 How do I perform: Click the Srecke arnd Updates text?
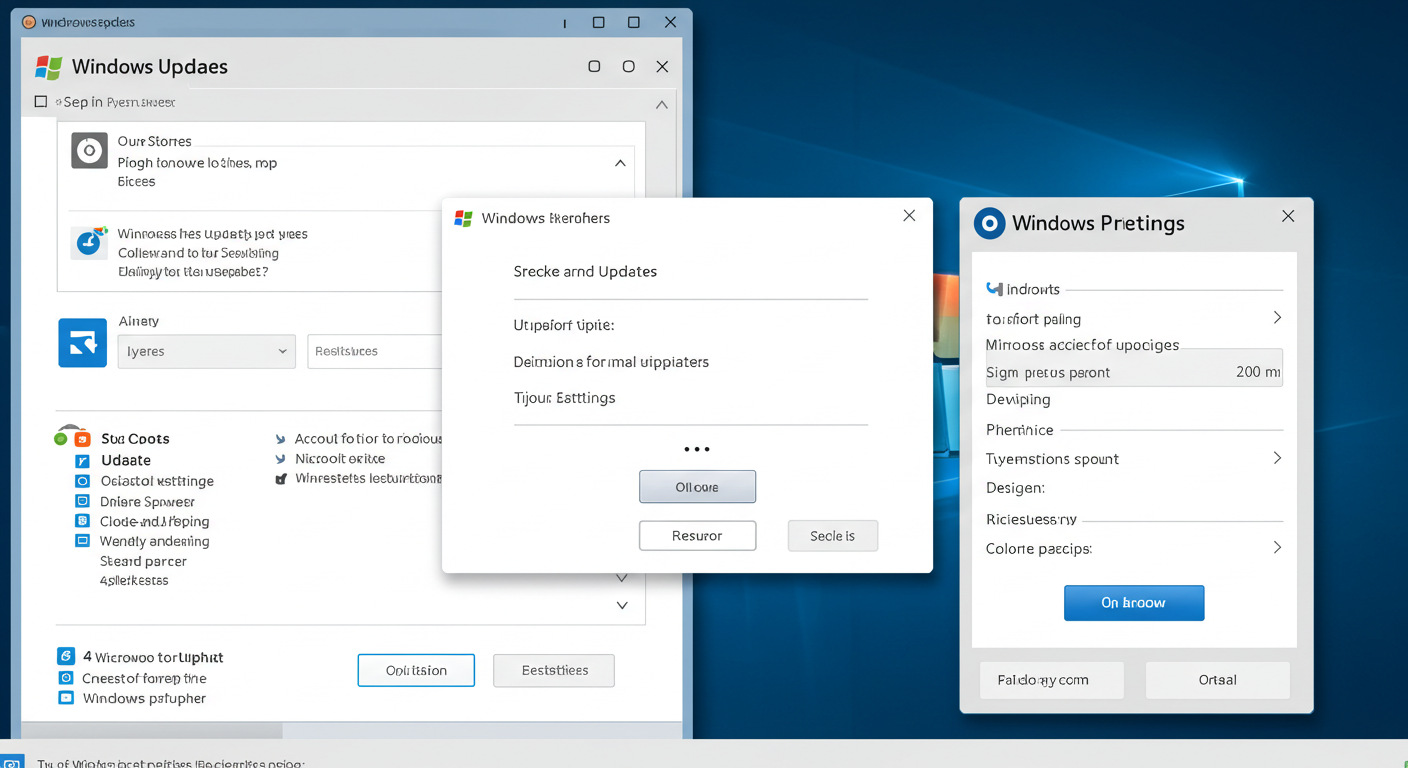585,272
